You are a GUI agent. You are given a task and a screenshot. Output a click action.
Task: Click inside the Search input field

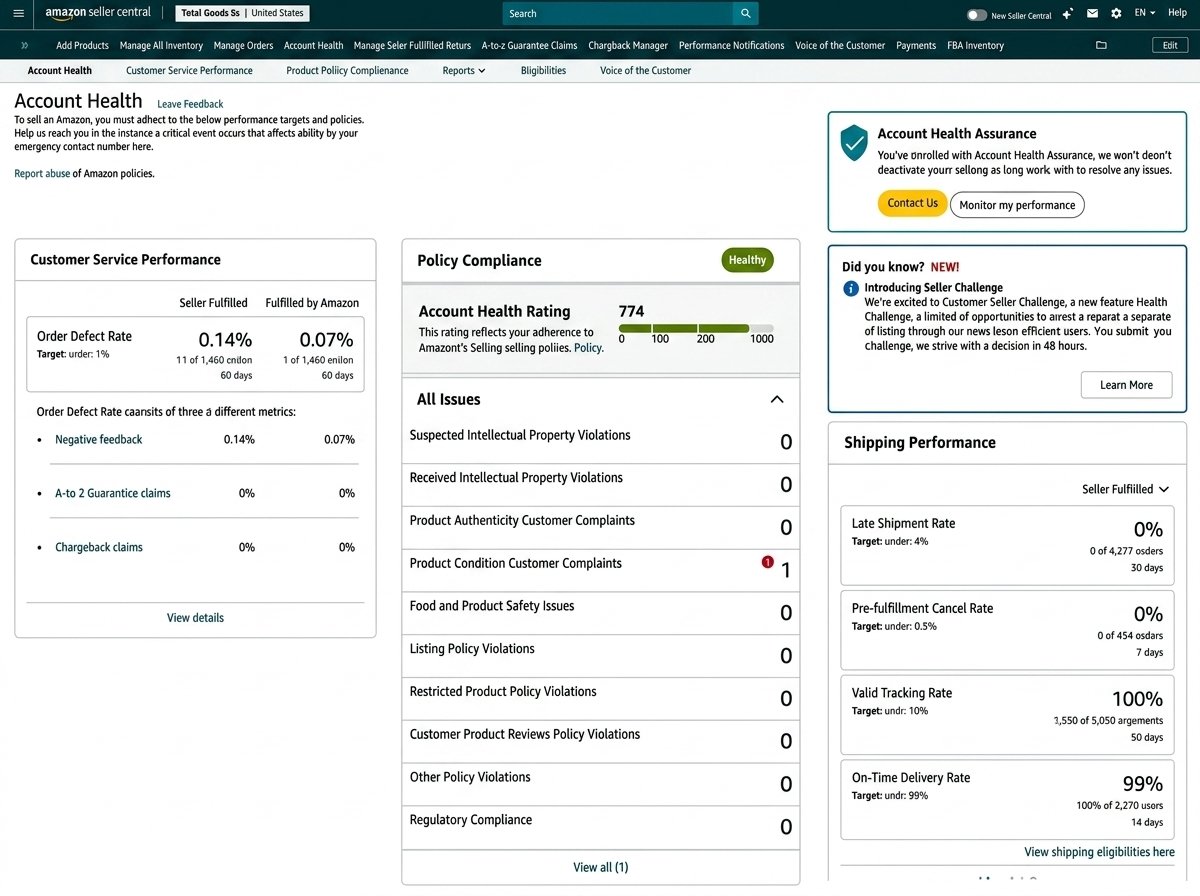pyautogui.click(x=617, y=14)
